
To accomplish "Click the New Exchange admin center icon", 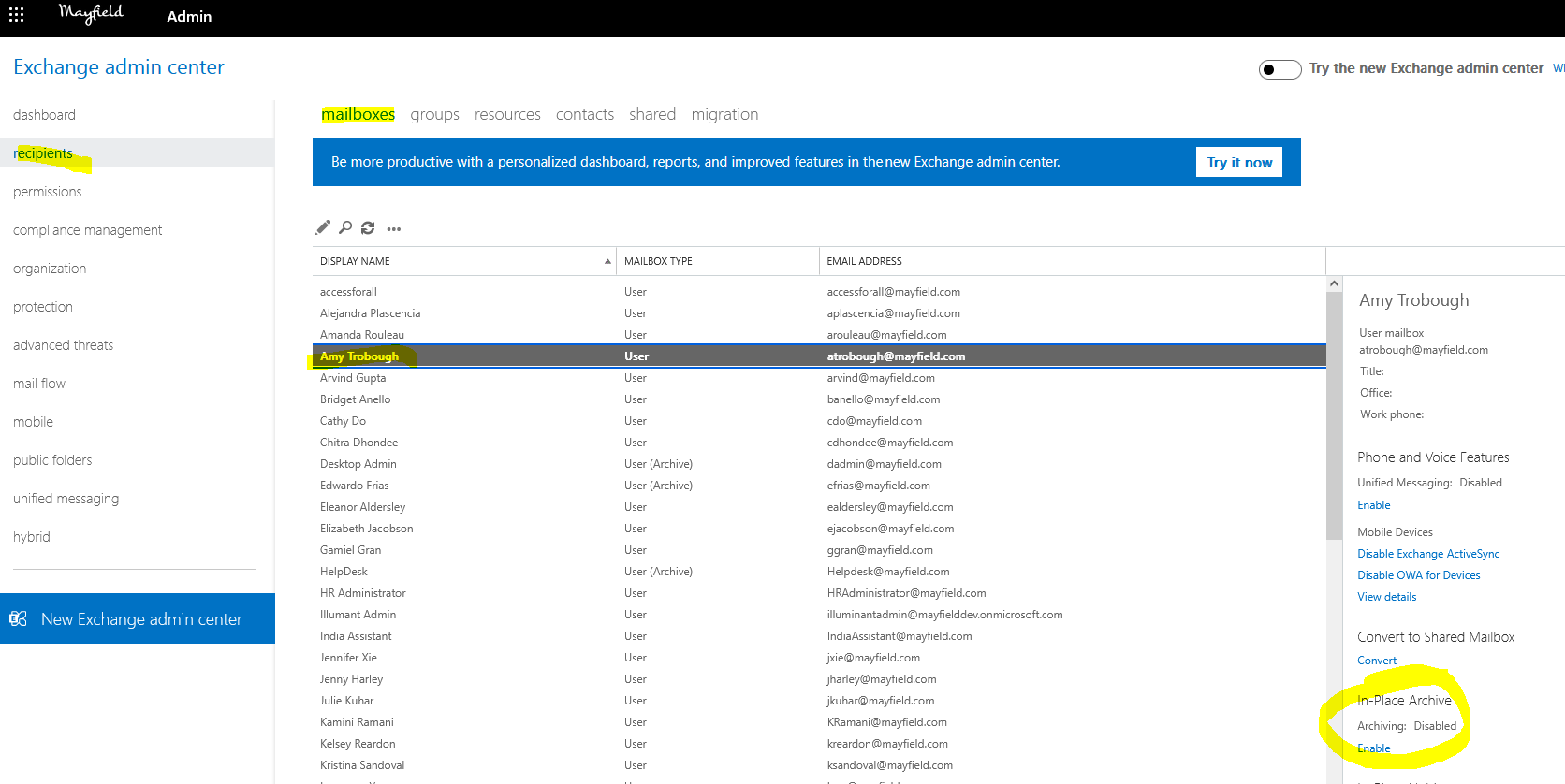I will [x=18, y=618].
